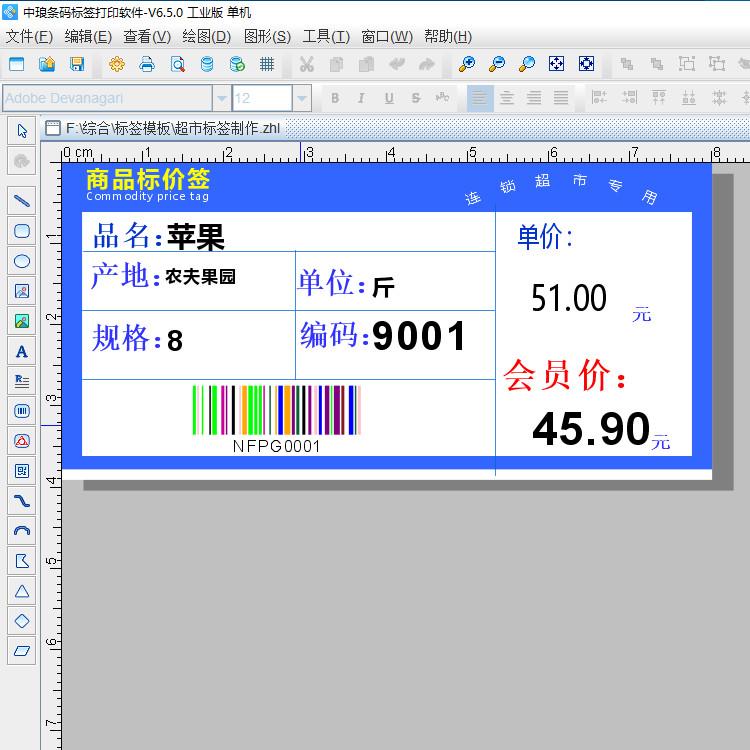
Task: Click the zoom in magnifier
Action: [x=466, y=64]
